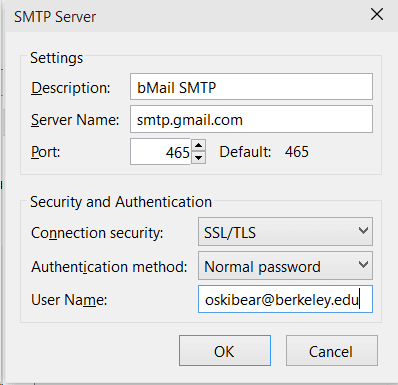
Task: Click the OK button
Action: pyautogui.click(x=225, y=350)
